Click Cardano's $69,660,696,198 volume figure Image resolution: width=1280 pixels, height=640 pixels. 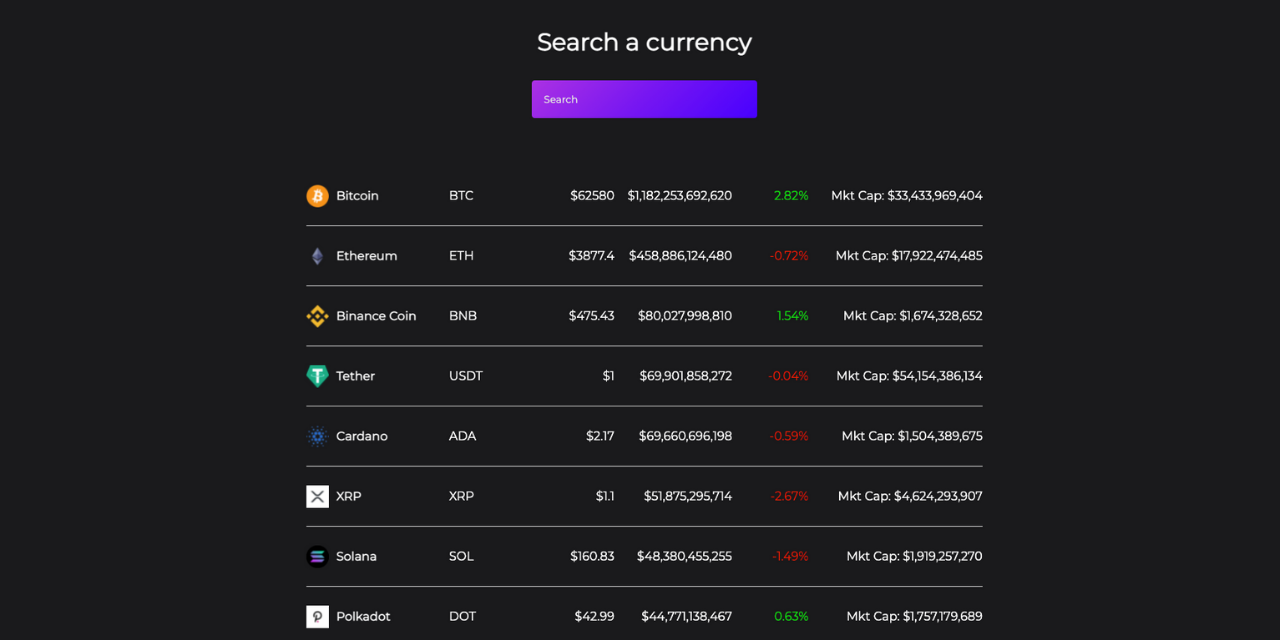[x=685, y=436]
